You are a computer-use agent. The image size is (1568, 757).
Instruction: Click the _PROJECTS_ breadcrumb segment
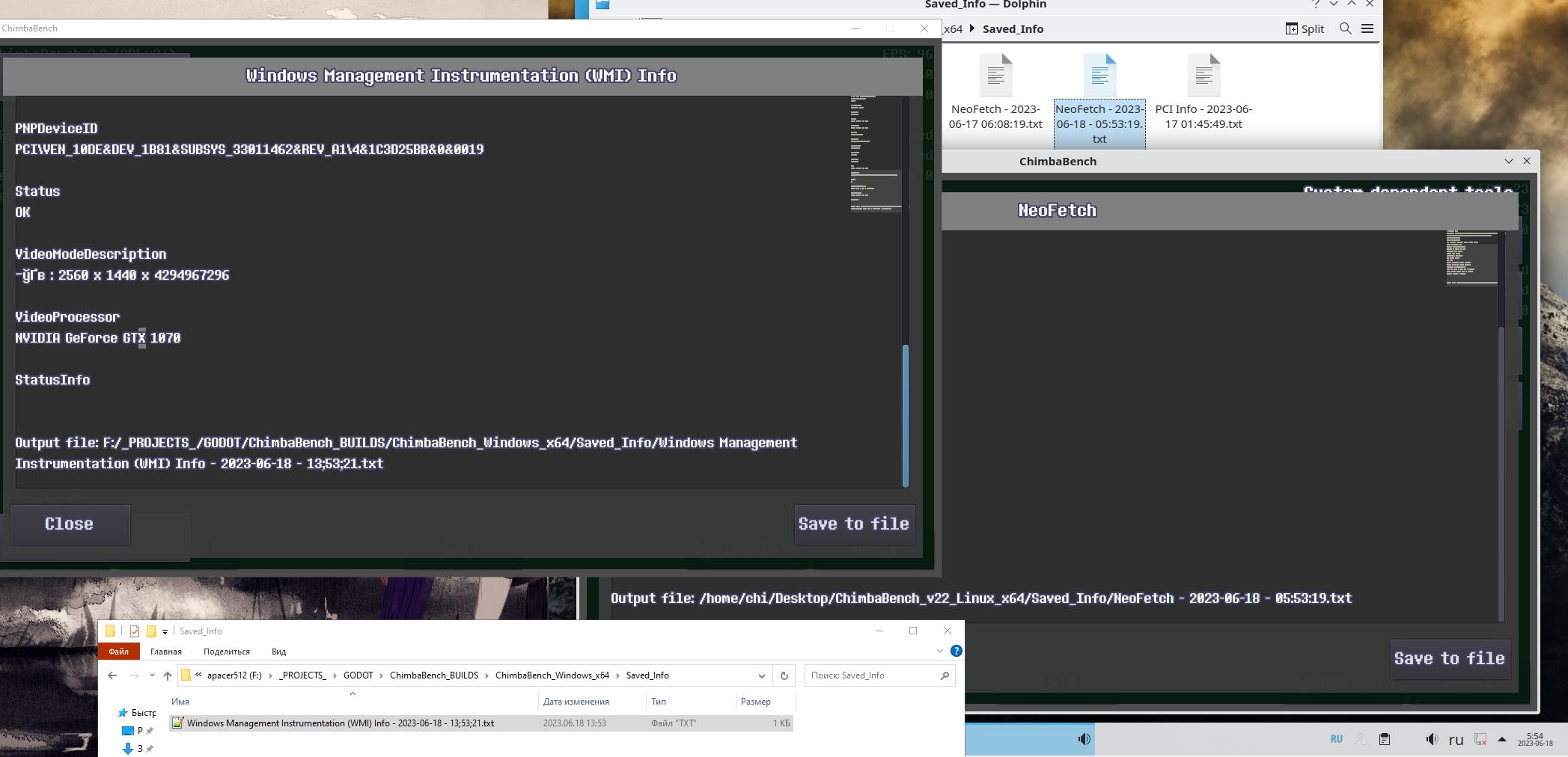[302, 675]
